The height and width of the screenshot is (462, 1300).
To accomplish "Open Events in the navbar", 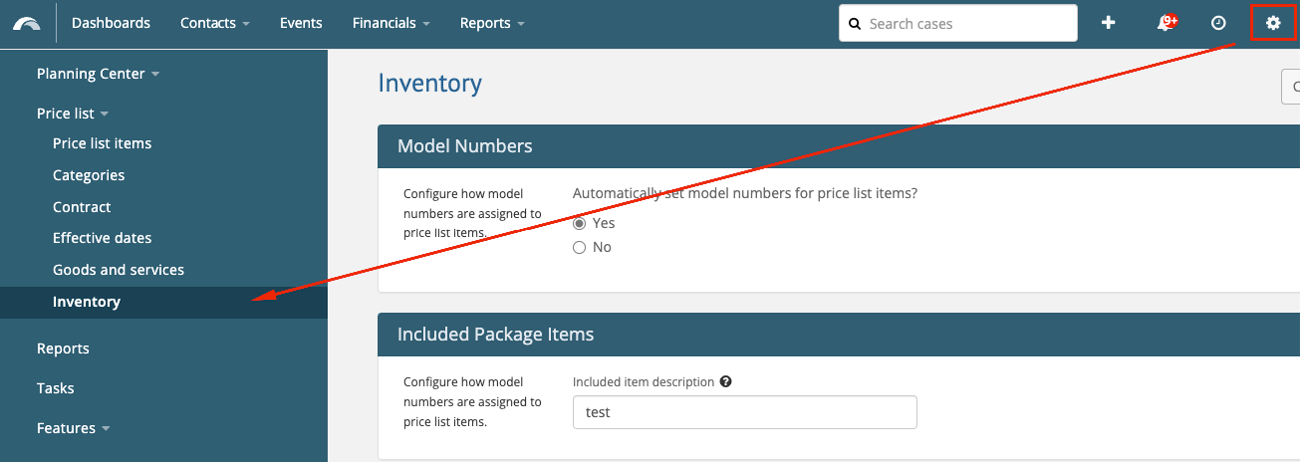I will pyautogui.click(x=301, y=23).
